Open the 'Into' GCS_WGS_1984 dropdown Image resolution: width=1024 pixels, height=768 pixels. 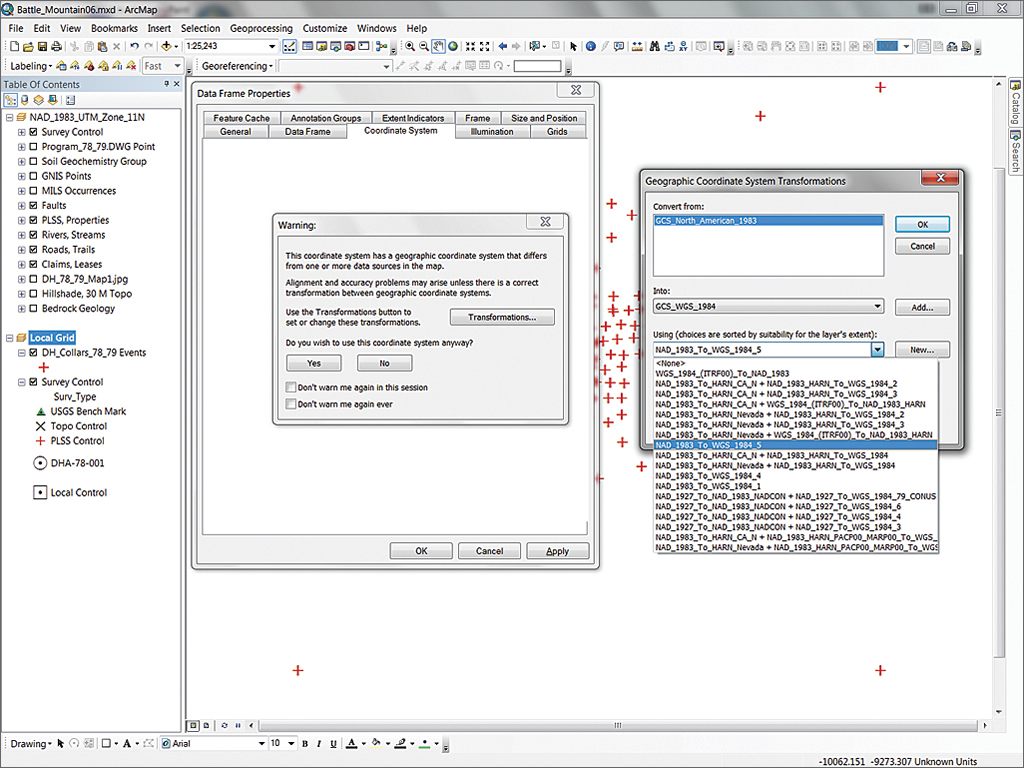pos(876,307)
